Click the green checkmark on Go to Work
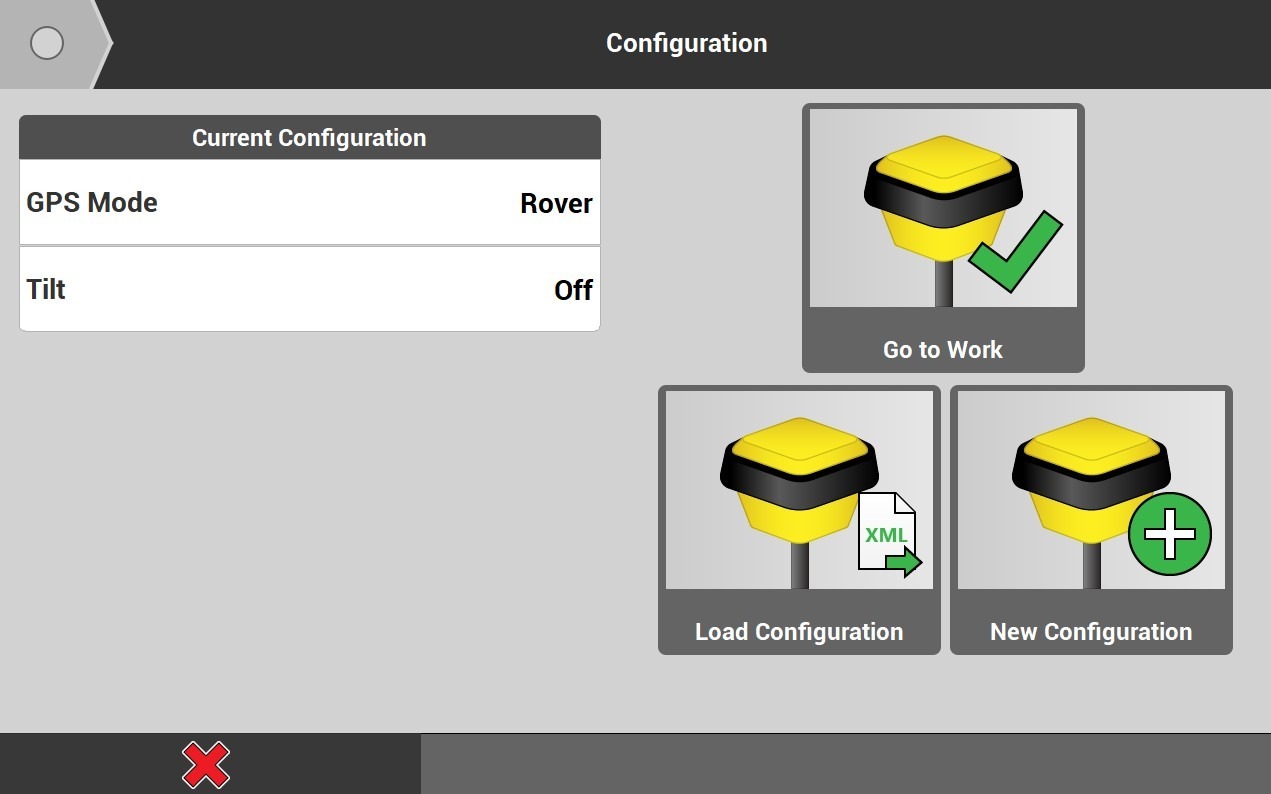 click(1015, 251)
